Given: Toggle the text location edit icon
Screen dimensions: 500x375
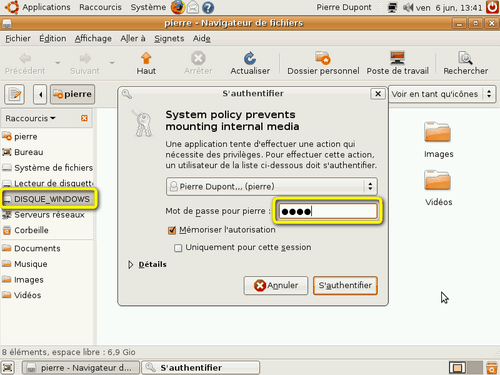Looking at the screenshot, I should coord(14,94).
